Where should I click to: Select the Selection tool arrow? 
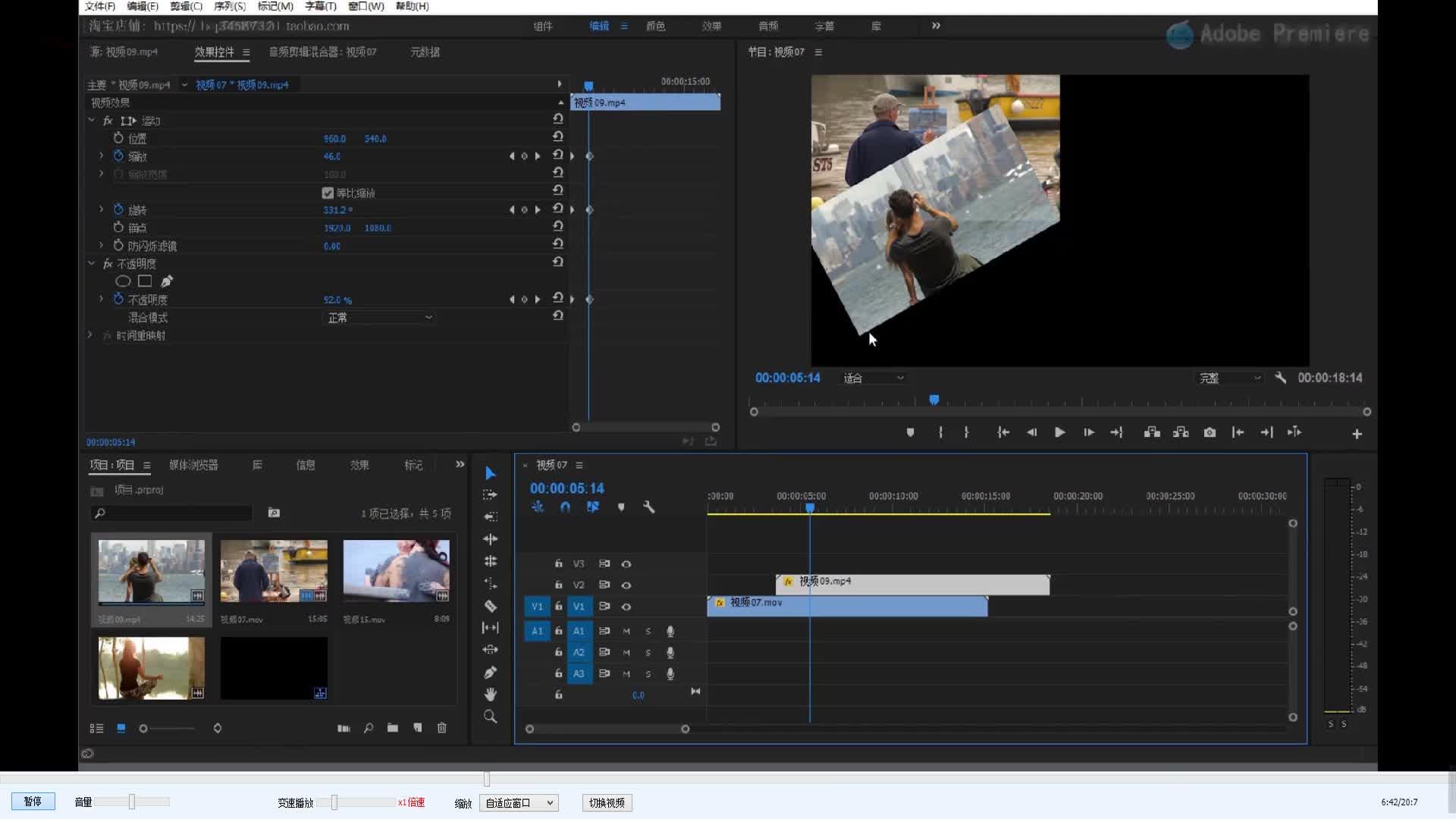[x=490, y=473]
